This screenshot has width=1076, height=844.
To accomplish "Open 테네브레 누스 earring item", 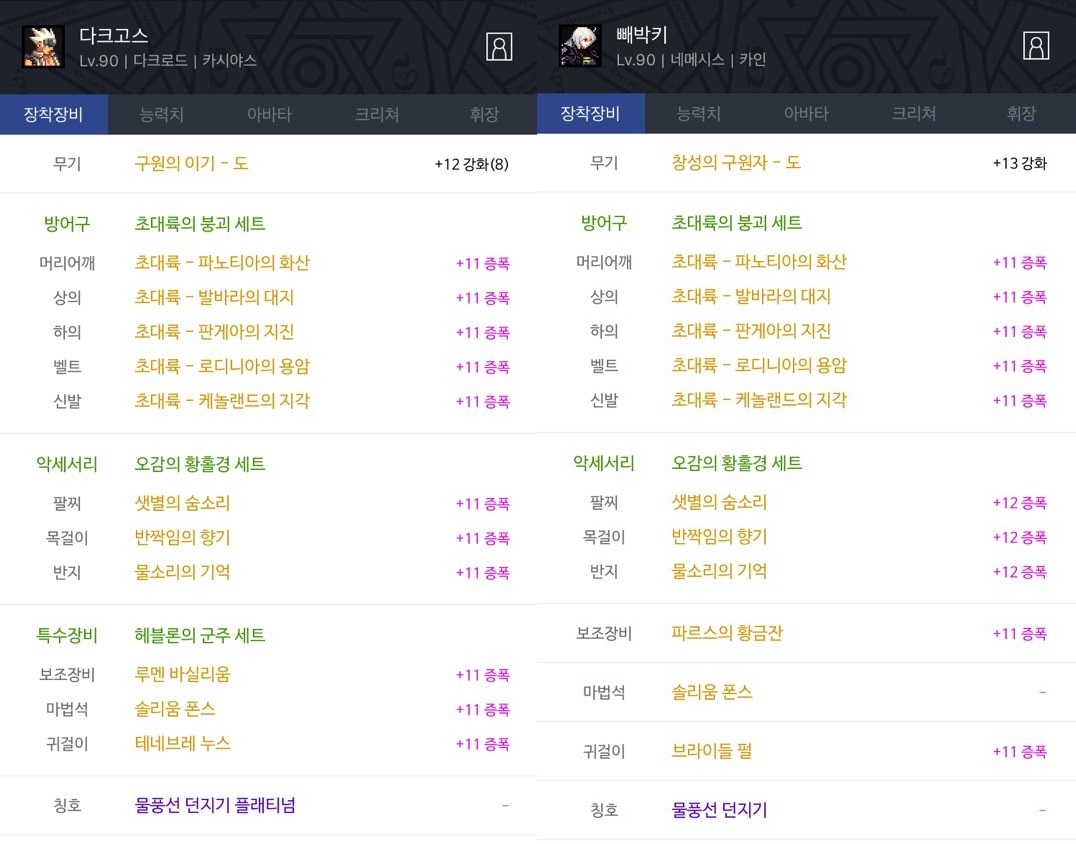I will pyautogui.click(x=183, y=743).
